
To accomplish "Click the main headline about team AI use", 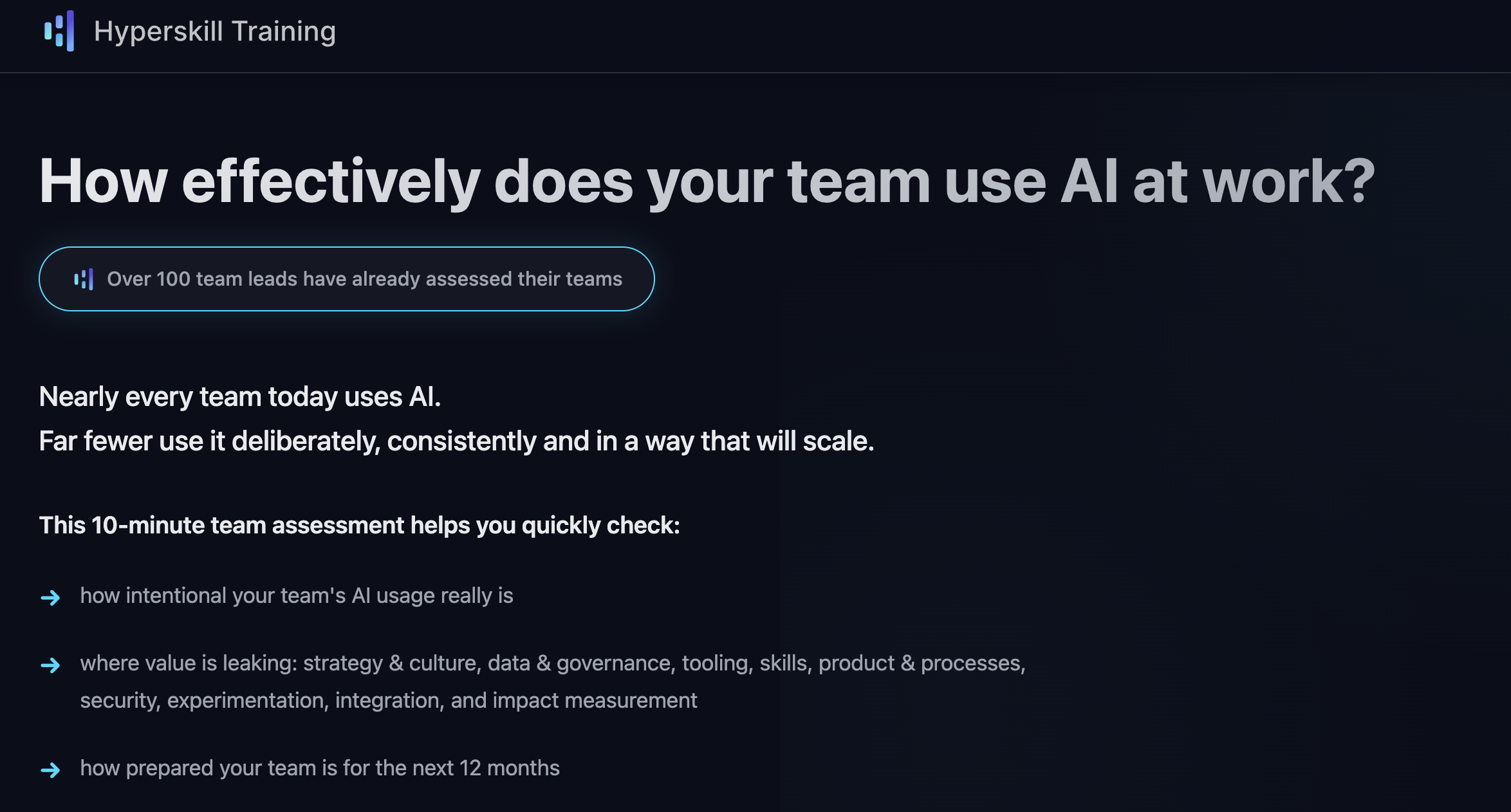I will point(706,182).
